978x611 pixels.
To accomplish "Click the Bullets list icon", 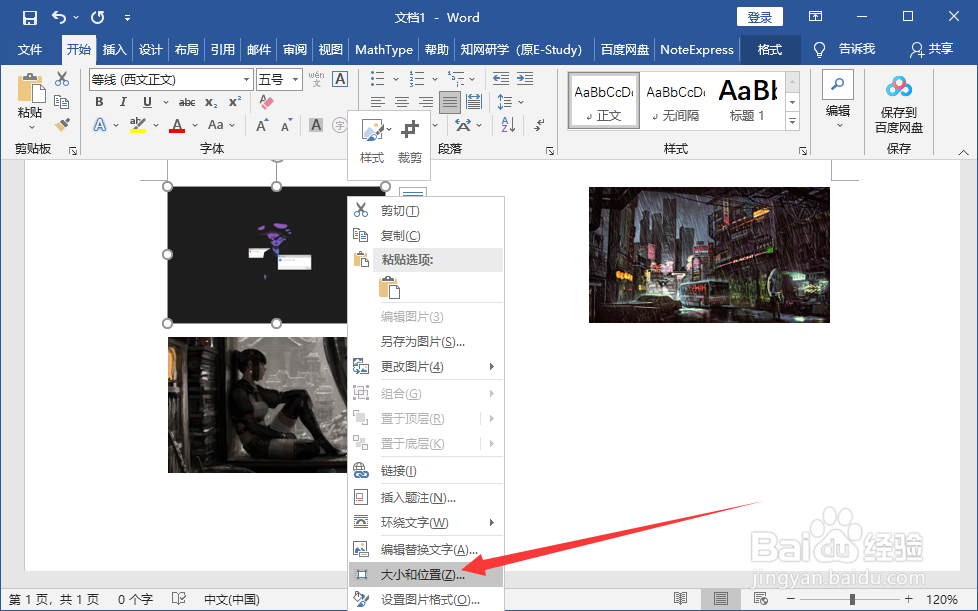I will (377, 79).
